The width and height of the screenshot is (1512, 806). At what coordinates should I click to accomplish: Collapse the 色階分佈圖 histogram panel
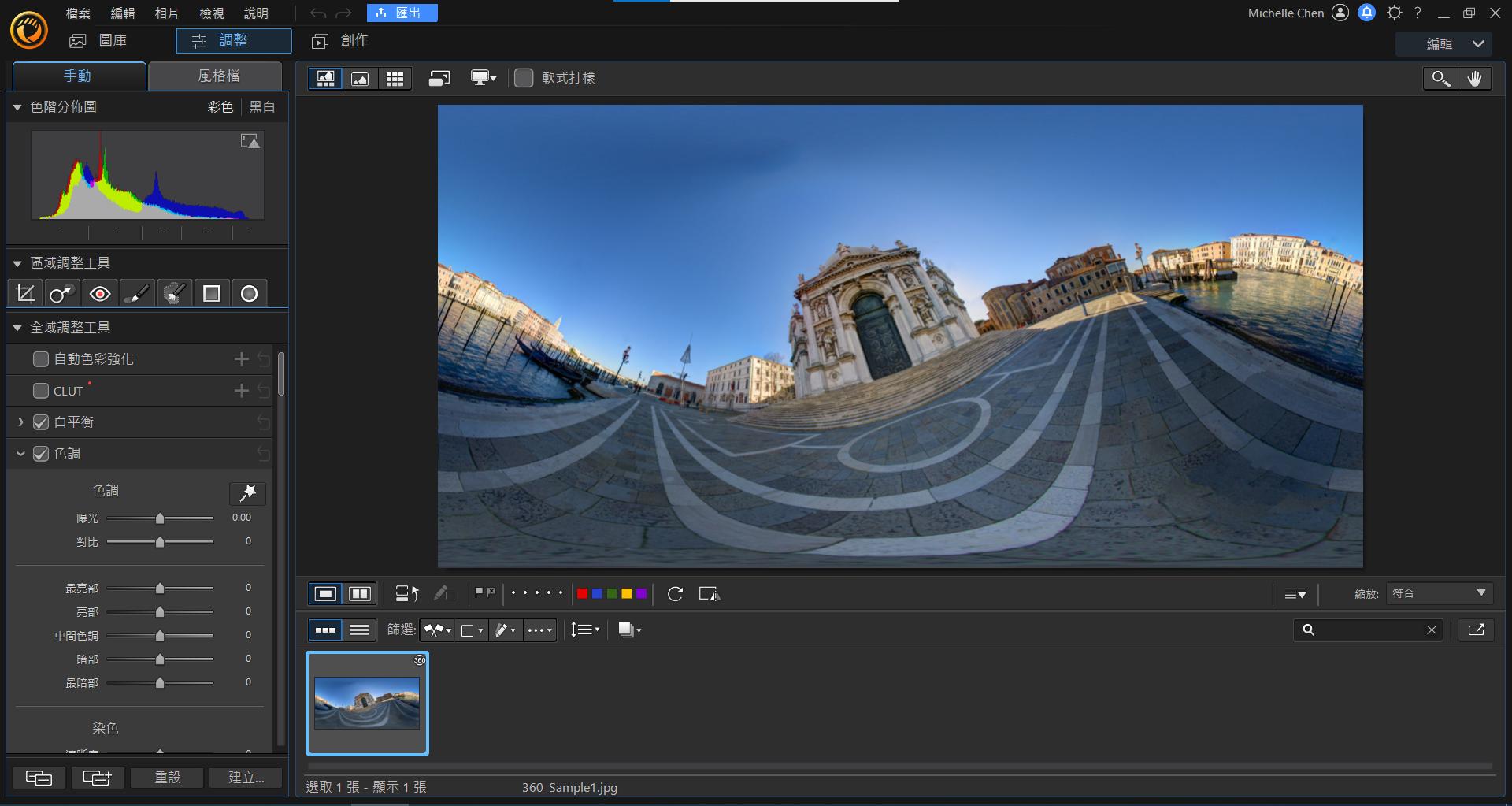point(17,107)
